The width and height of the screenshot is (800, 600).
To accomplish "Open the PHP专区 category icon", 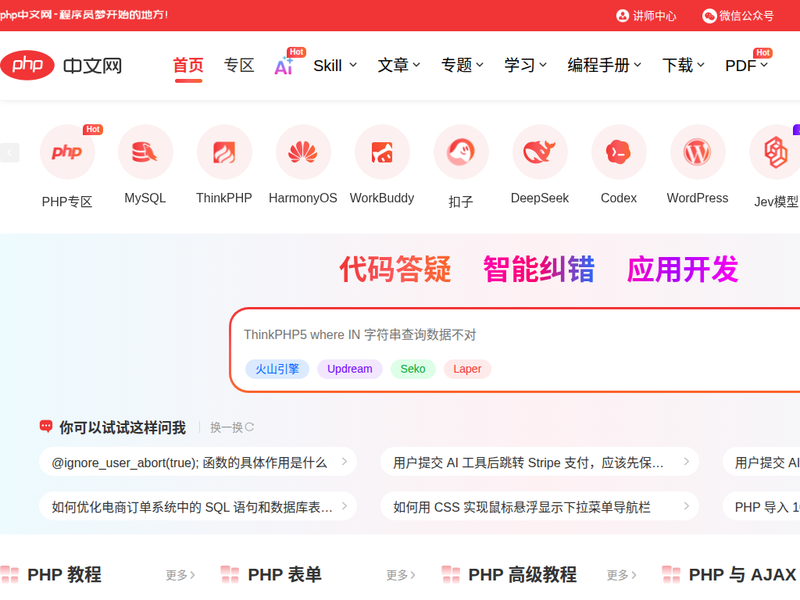I will pyautogui.click(x=67, y=152).
